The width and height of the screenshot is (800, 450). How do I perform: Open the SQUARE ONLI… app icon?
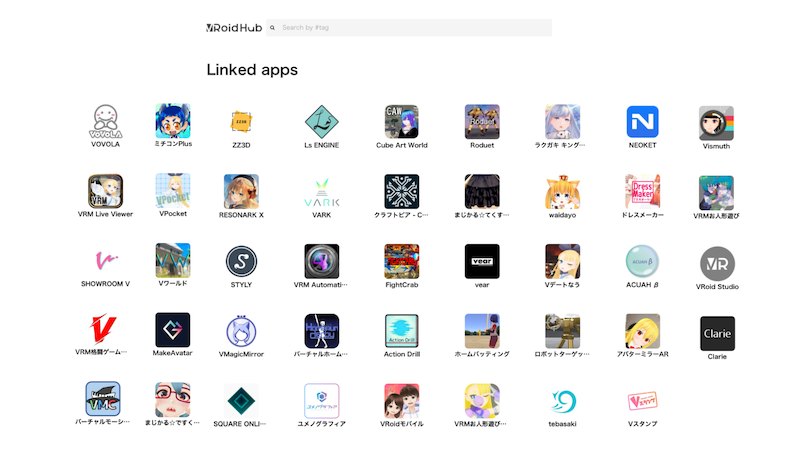241,401
